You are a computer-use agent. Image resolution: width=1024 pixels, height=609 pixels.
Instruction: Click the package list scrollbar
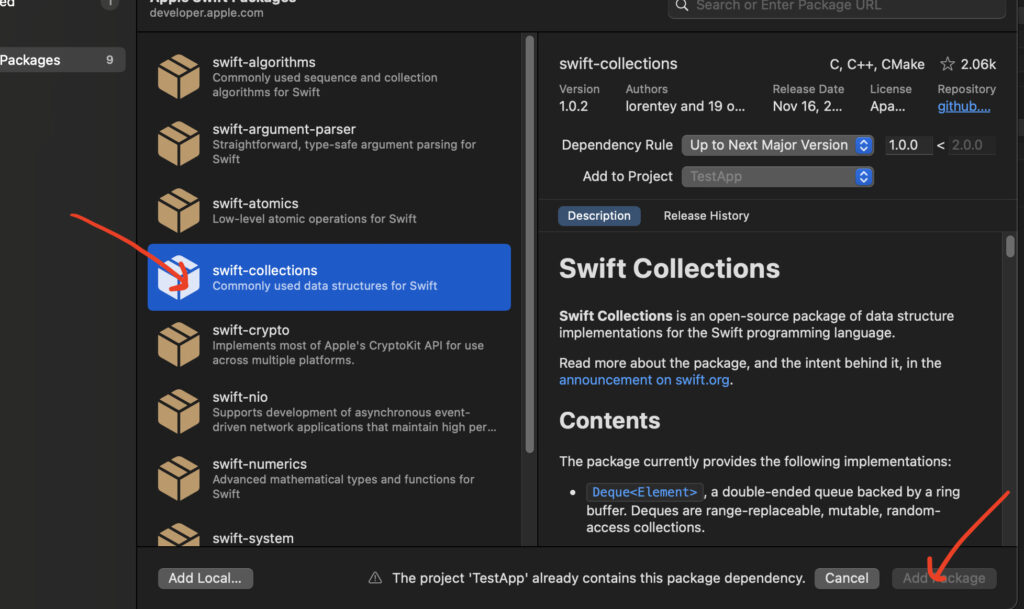[x=530, y=245]
